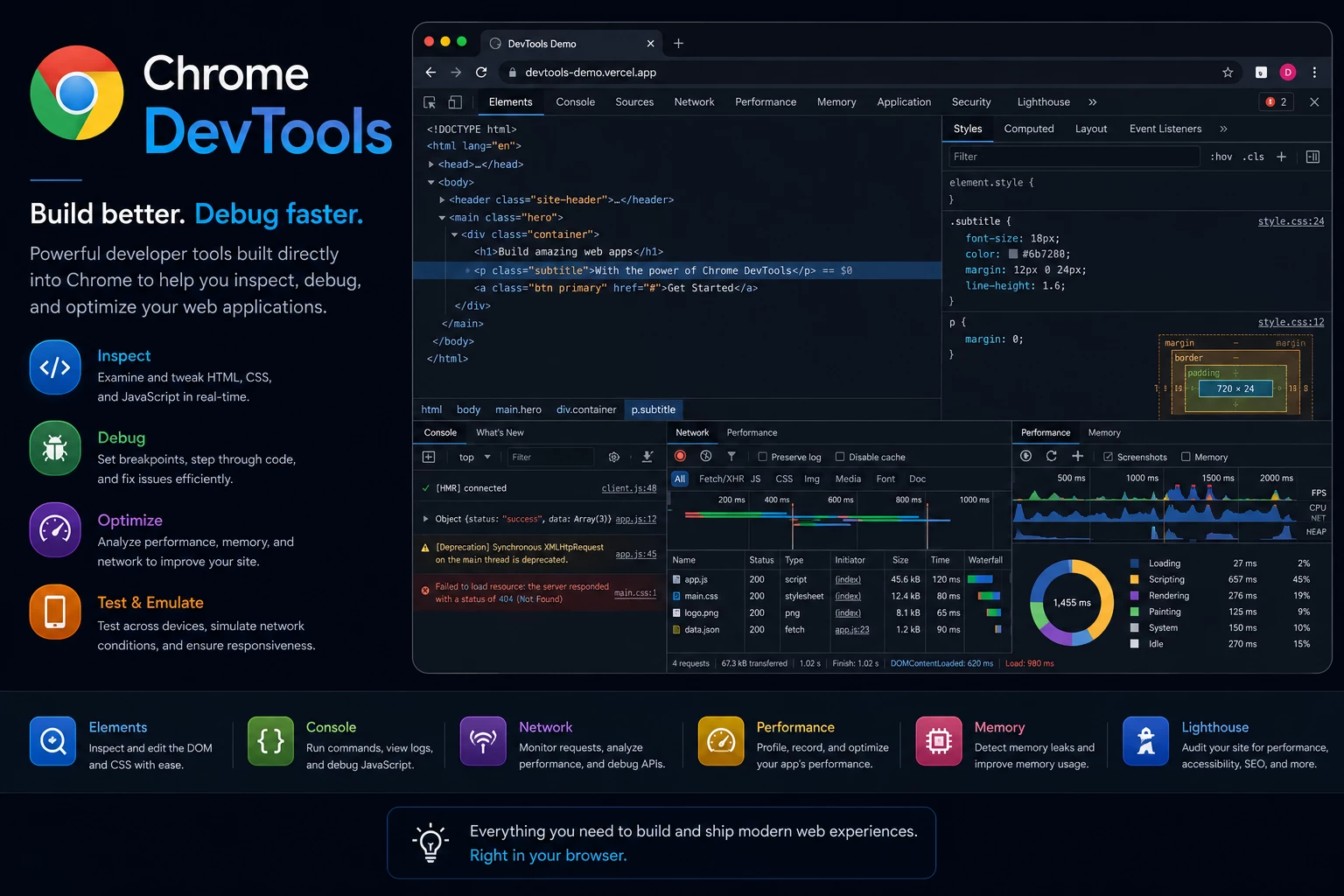Open Chrome three-dot menu

1314,73
